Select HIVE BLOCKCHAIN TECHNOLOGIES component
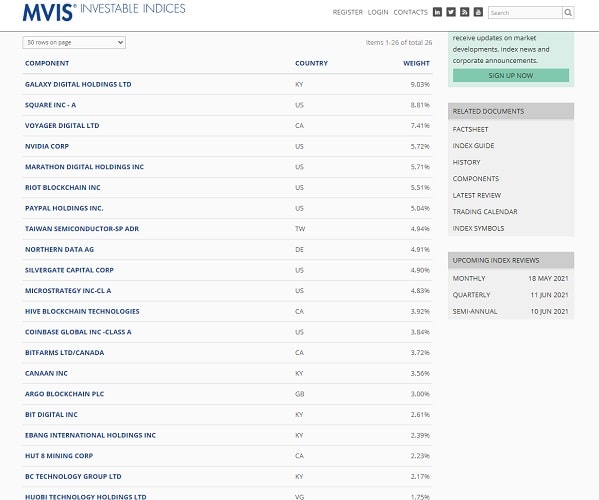Image resolution: width=599 pixels, height=500 pixels. tap(82, 311)
